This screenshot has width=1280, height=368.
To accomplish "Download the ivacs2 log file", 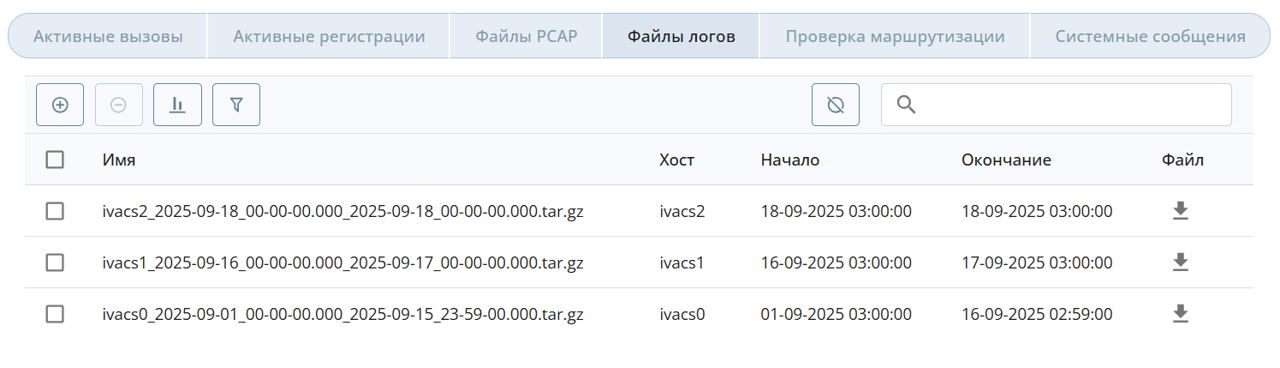I will (1180, 211).
